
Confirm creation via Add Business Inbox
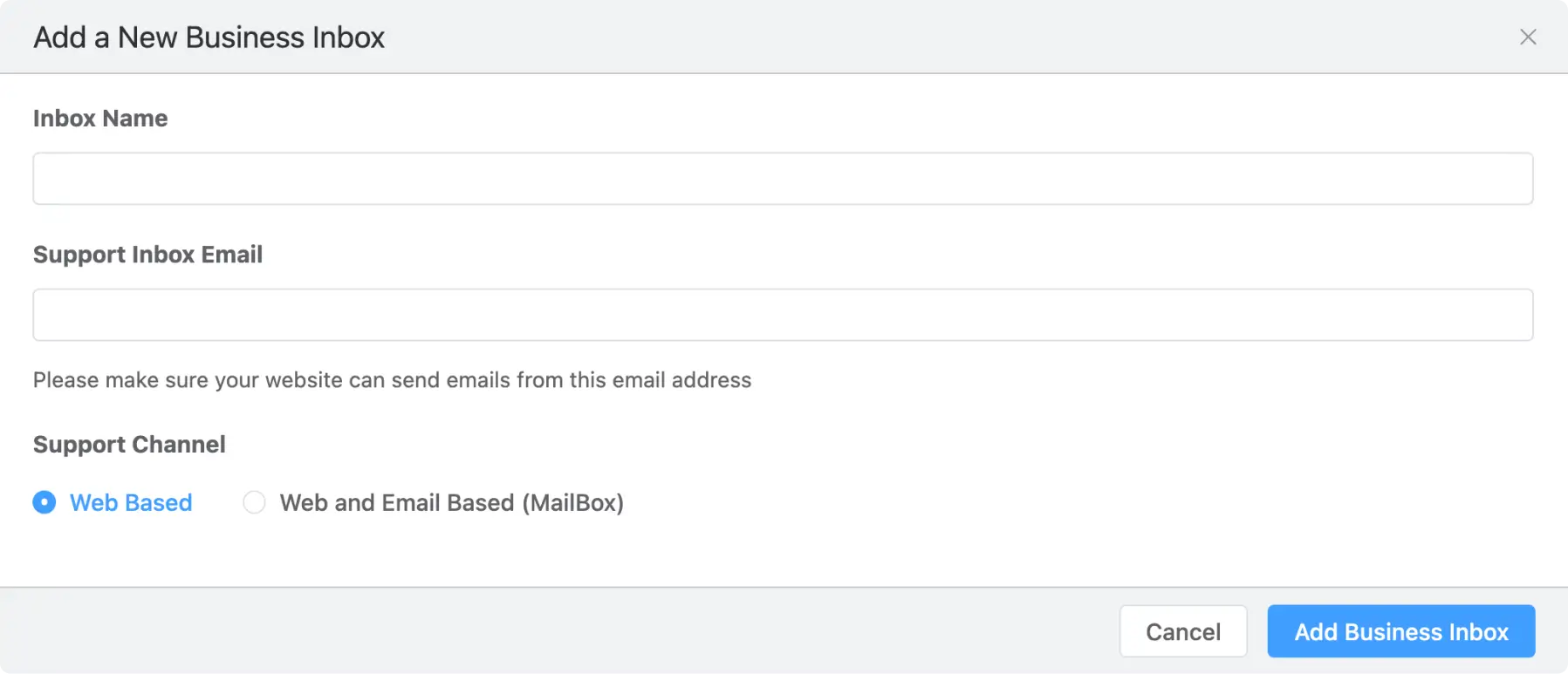click(1400, 630)
